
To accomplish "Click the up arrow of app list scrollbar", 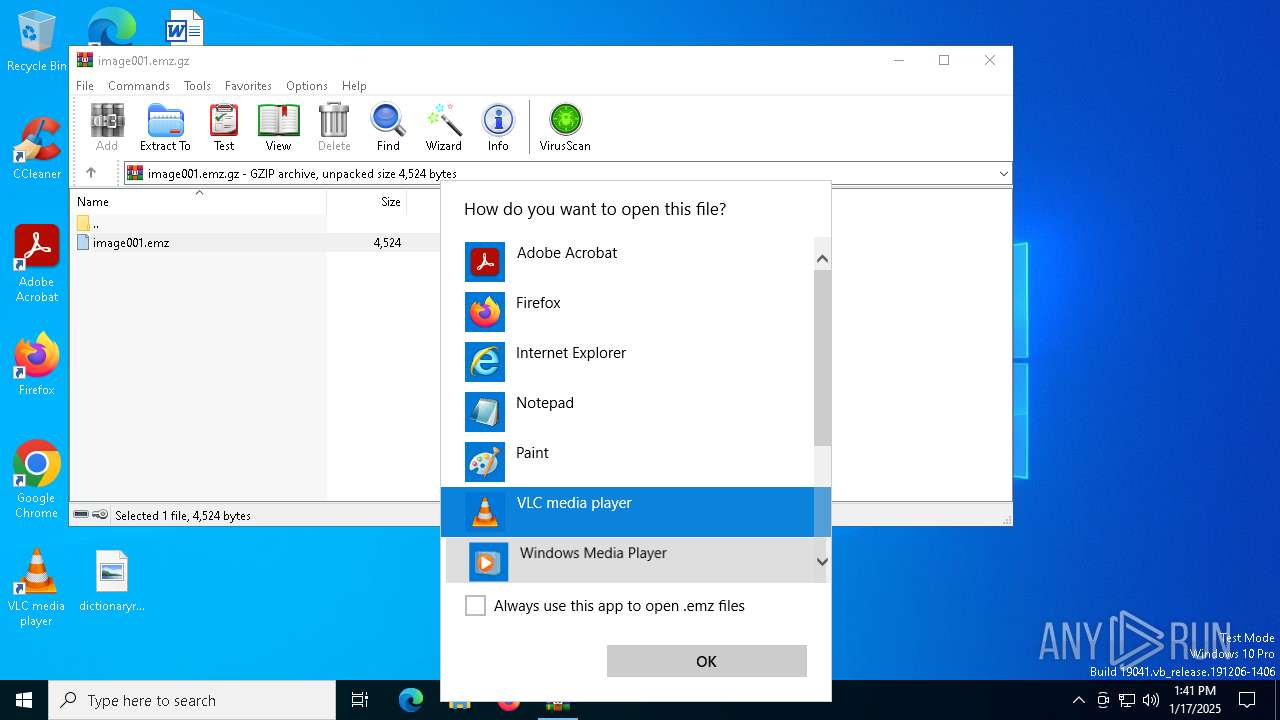I will click(x=822, y=259).
